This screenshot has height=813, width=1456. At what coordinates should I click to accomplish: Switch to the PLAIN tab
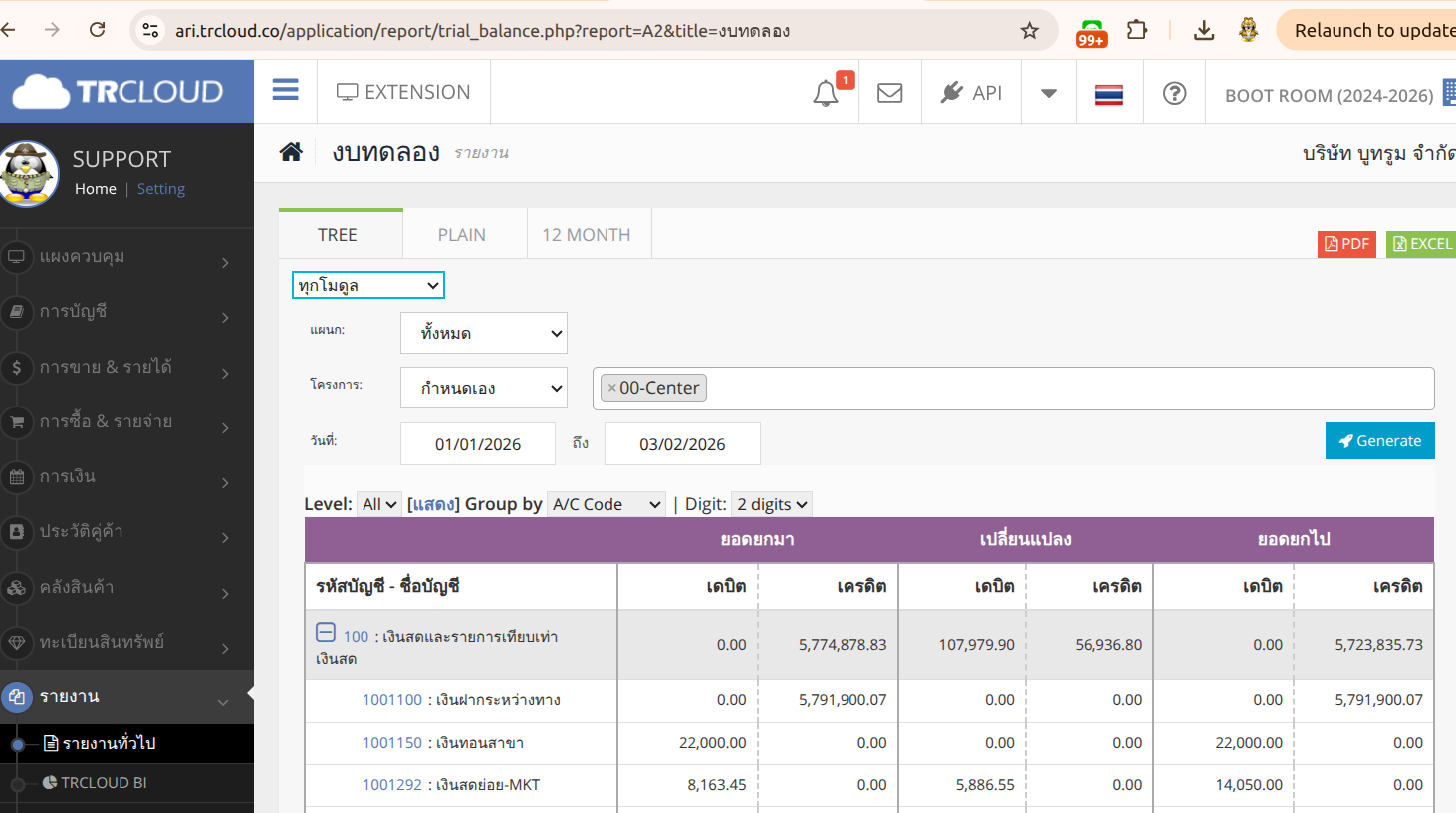tap(462, 235)
